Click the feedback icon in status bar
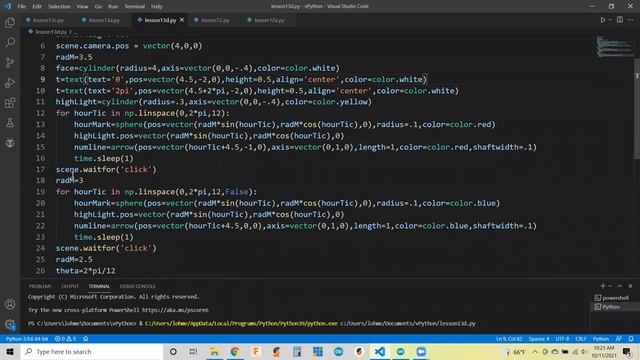This screenshot has height=360, width=640. [x=619, y=339]
